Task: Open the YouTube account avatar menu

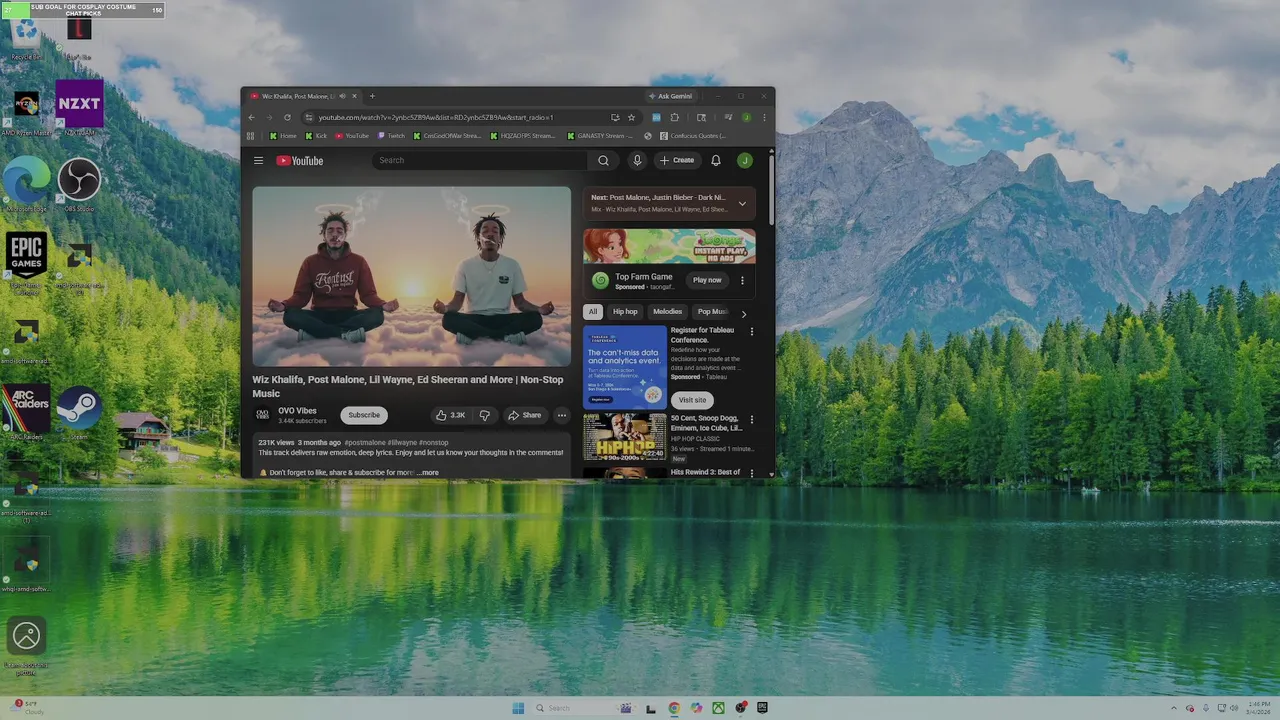Action: (745, 160)
